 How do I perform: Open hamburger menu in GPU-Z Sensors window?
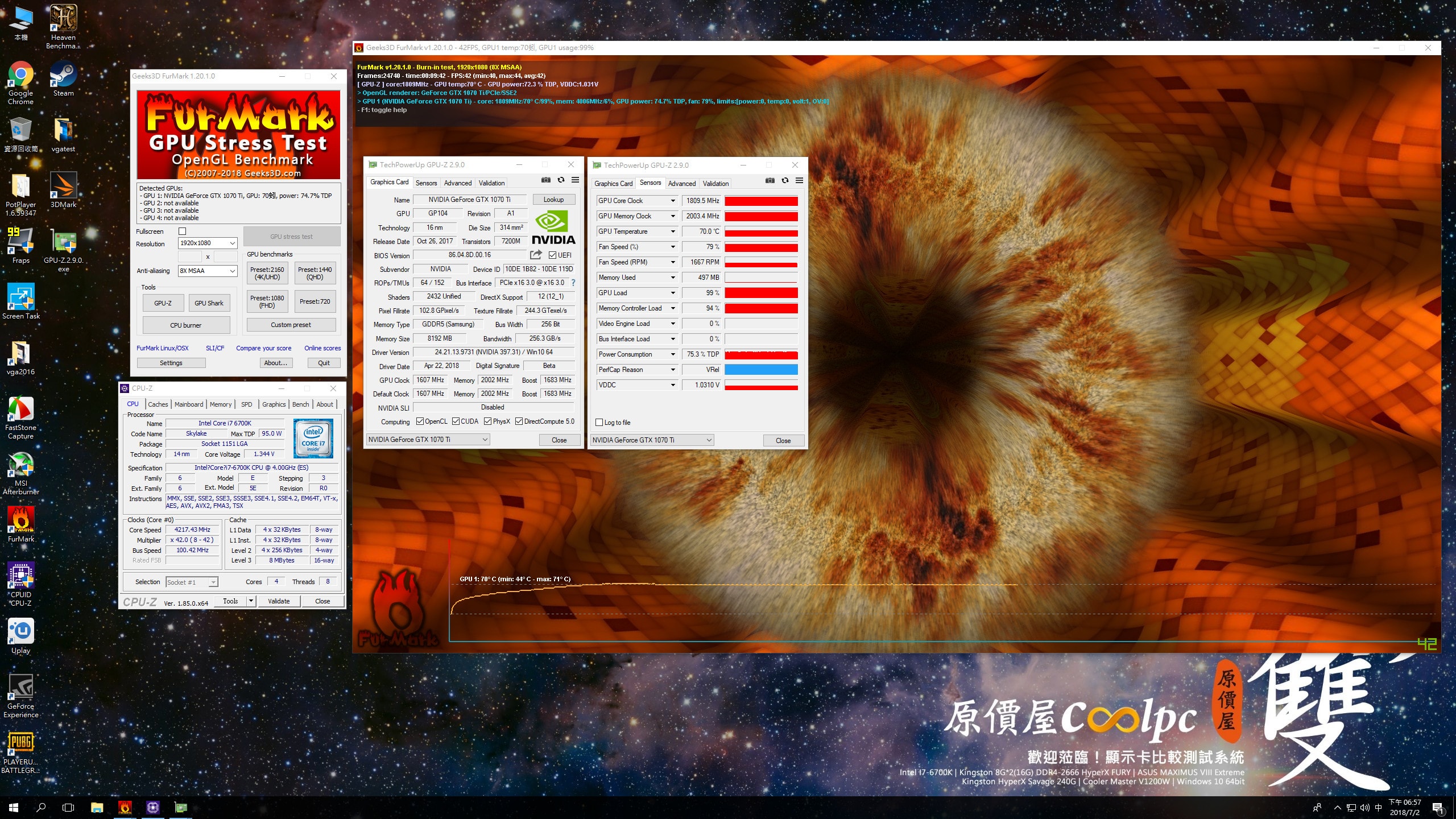(x=800, y=180)
